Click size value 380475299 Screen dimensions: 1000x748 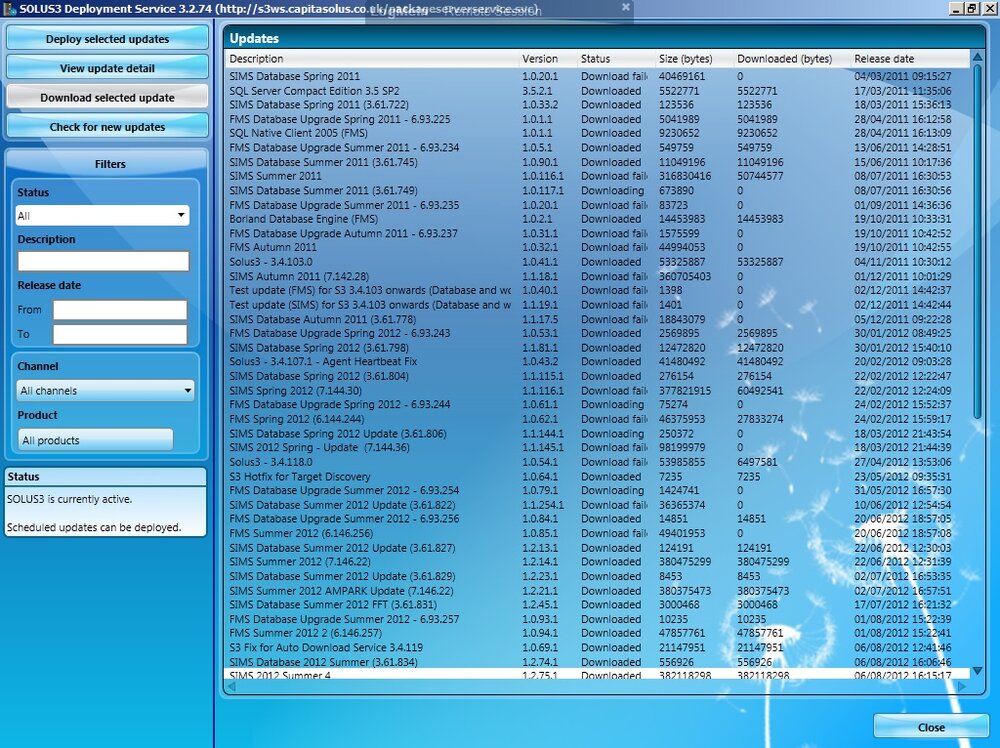click(x=685, y=562)
